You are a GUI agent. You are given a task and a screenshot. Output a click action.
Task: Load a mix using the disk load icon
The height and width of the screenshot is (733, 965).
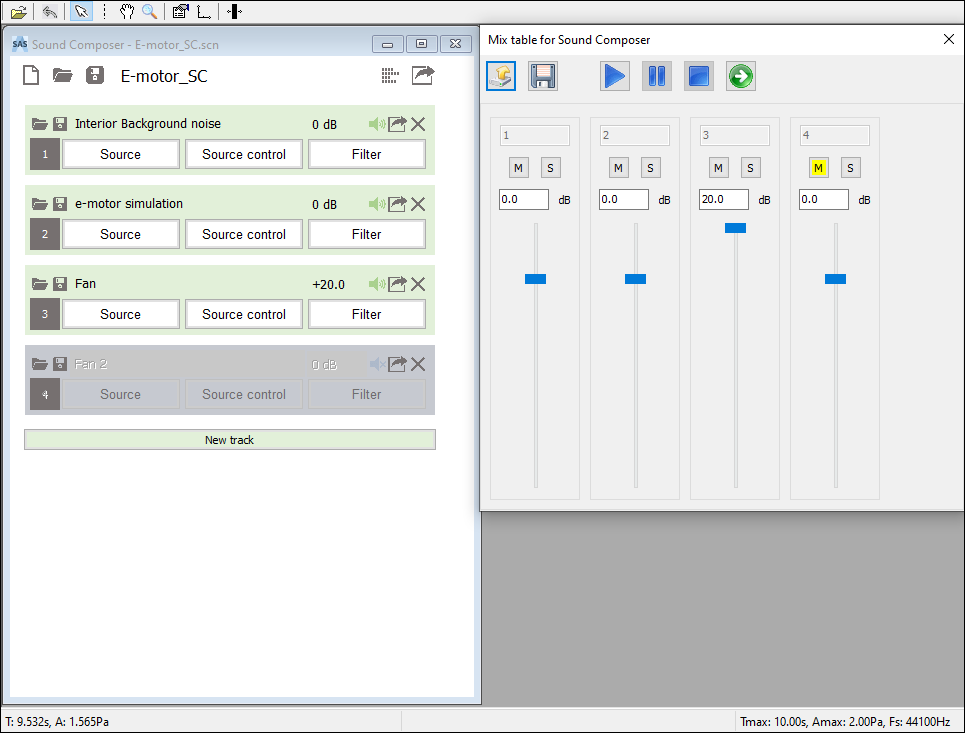pyautogui.click(x=500, y=75)
